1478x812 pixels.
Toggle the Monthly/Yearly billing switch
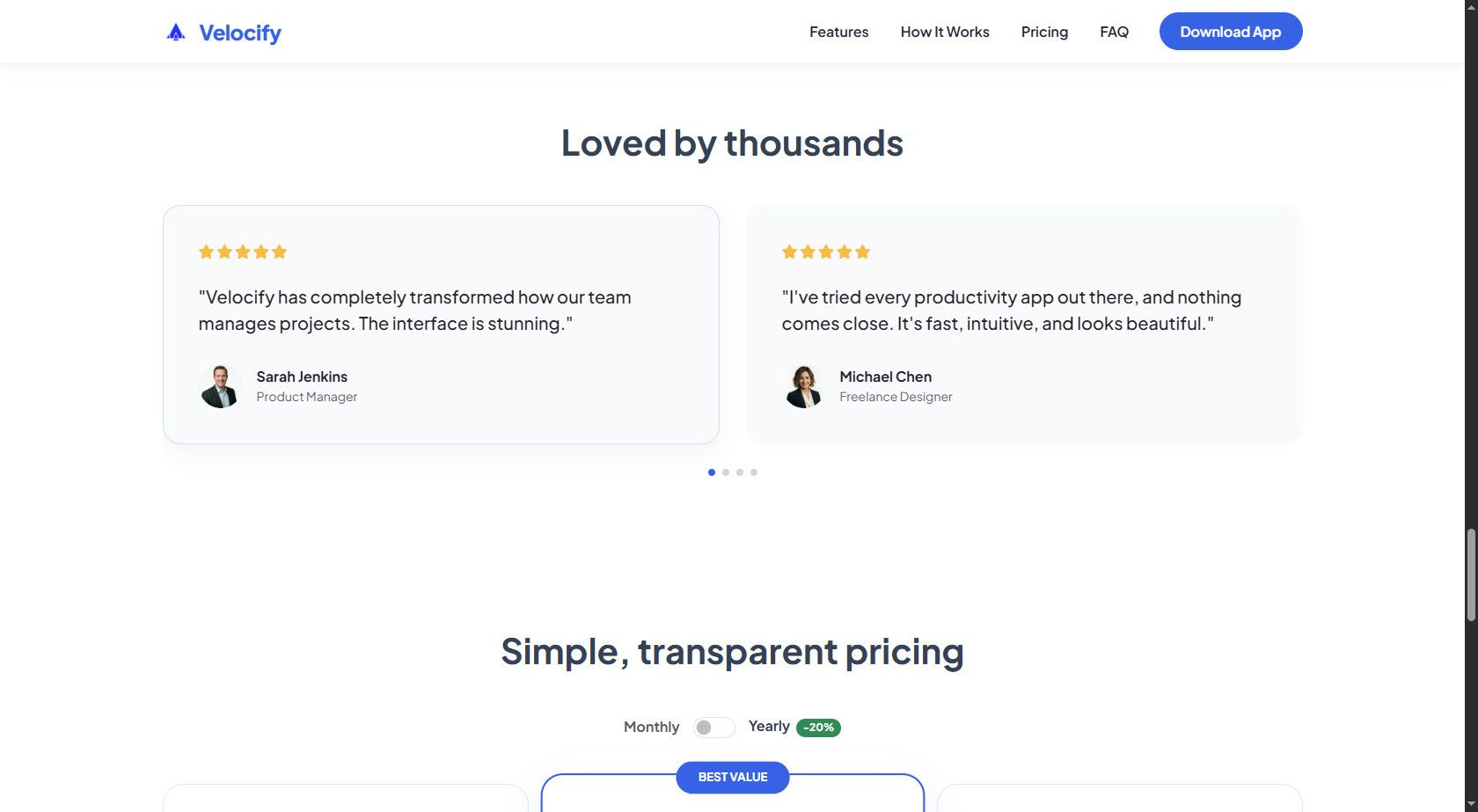point(713,728)
